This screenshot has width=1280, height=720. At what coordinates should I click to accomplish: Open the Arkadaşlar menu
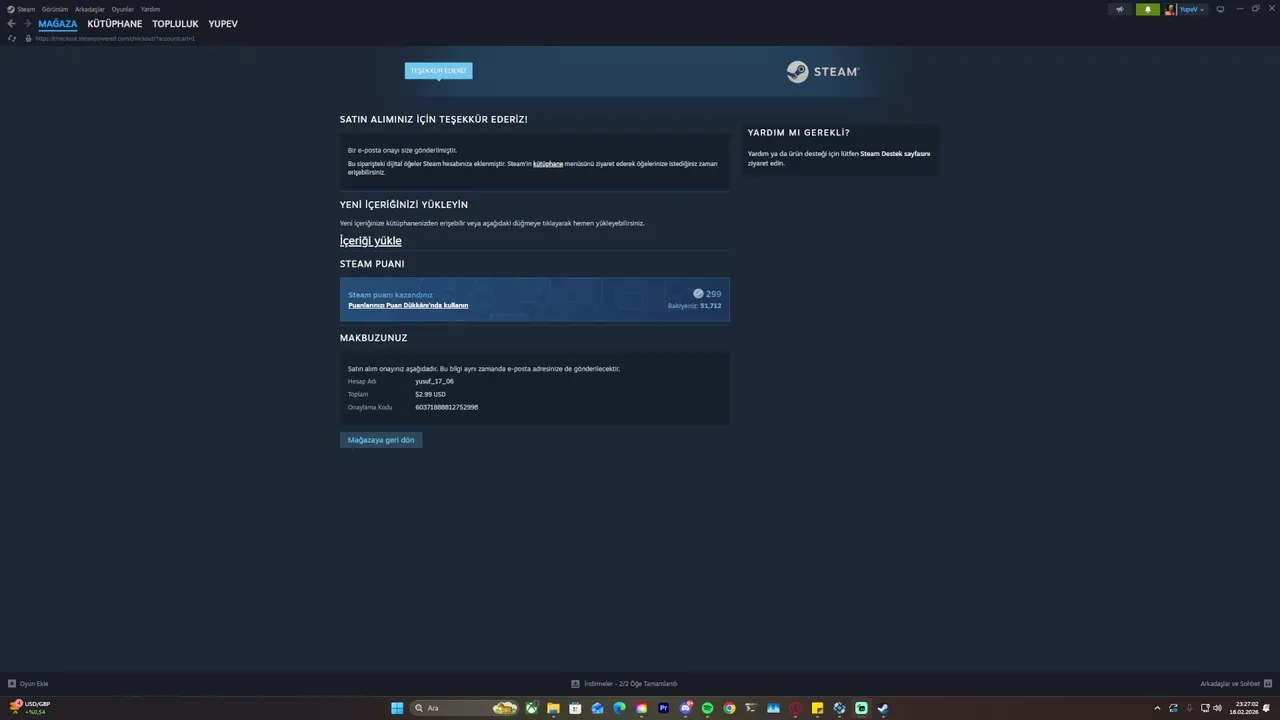[90, 9]
